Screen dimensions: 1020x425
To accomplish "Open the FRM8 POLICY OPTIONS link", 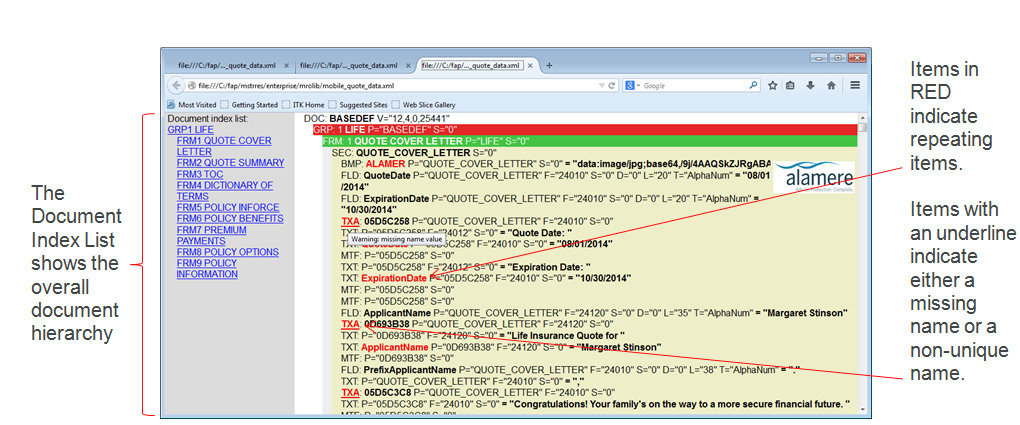I will (228, 252).
